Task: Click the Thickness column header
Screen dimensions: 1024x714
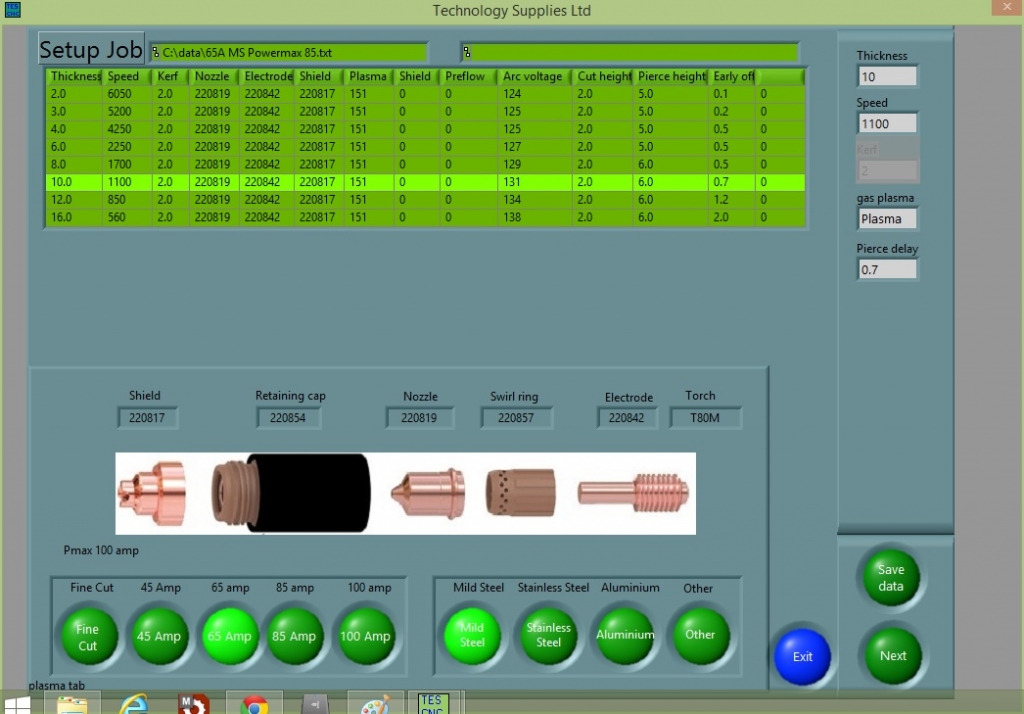Action: coord(75,77)
